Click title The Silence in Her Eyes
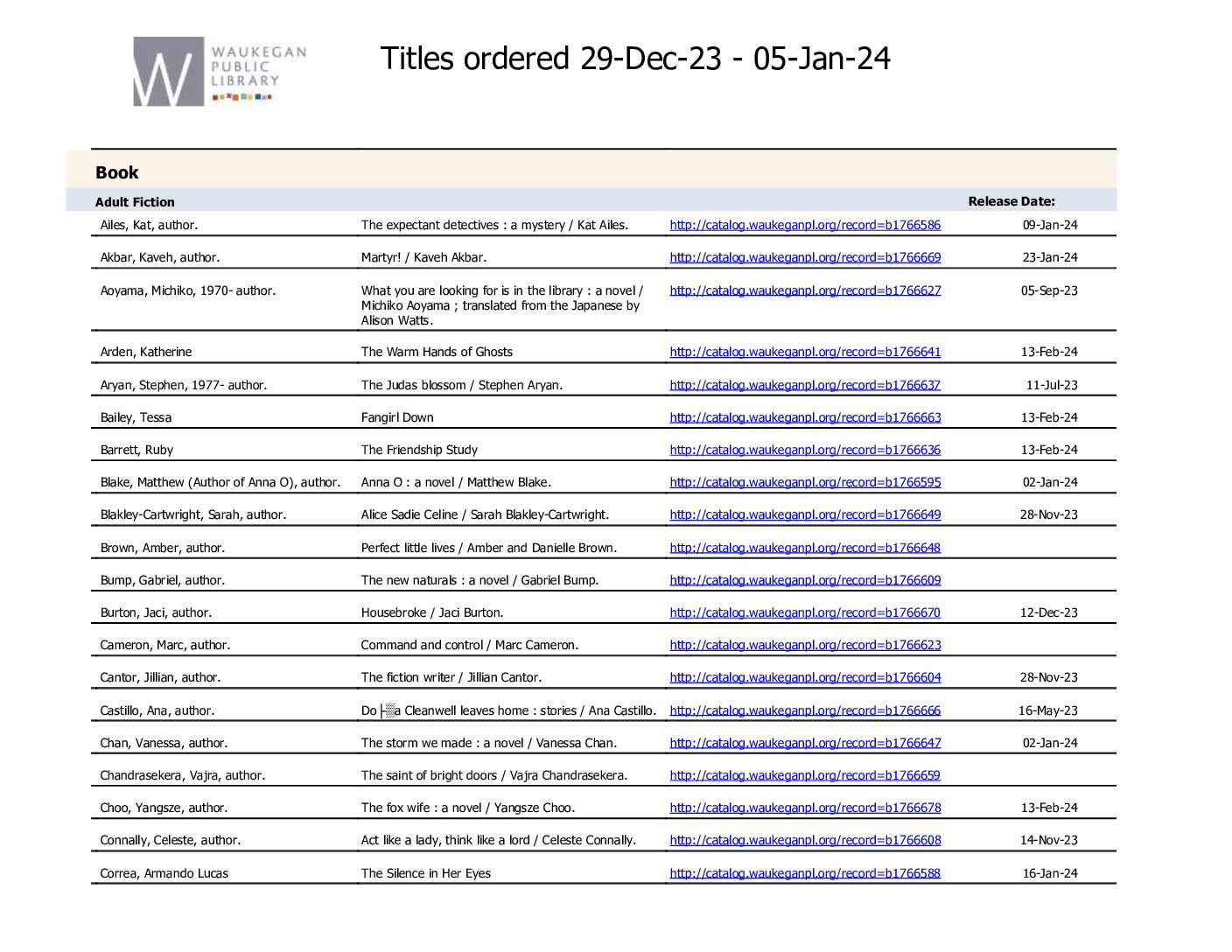 pos(426,873)
